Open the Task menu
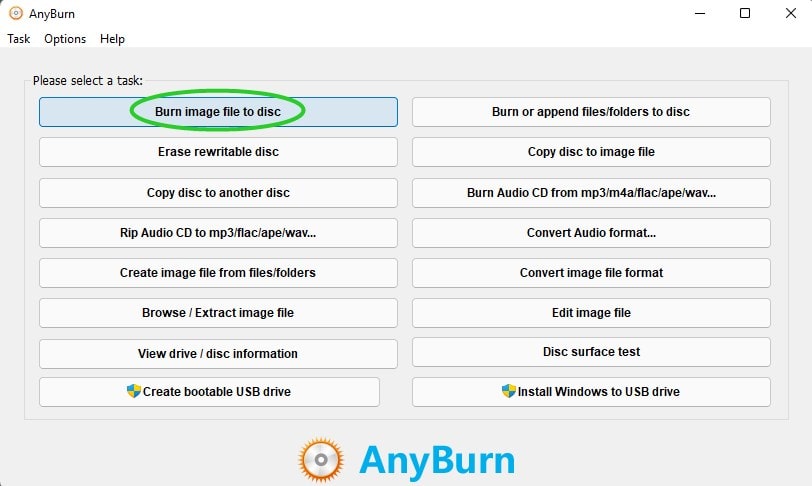The image size is (812, 486). 19,39
